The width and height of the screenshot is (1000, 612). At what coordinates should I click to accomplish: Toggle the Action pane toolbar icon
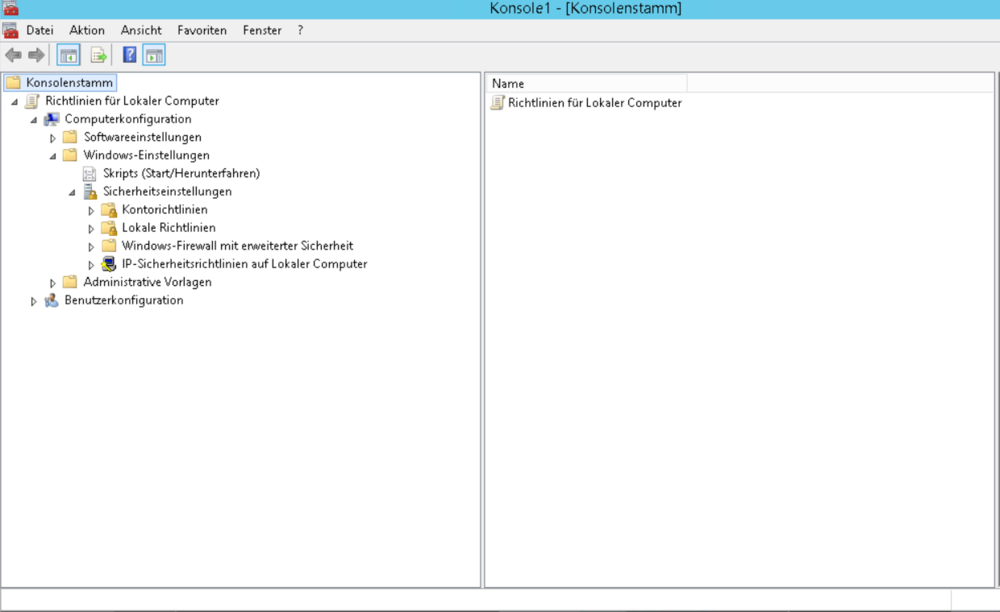tap(154, 55)
